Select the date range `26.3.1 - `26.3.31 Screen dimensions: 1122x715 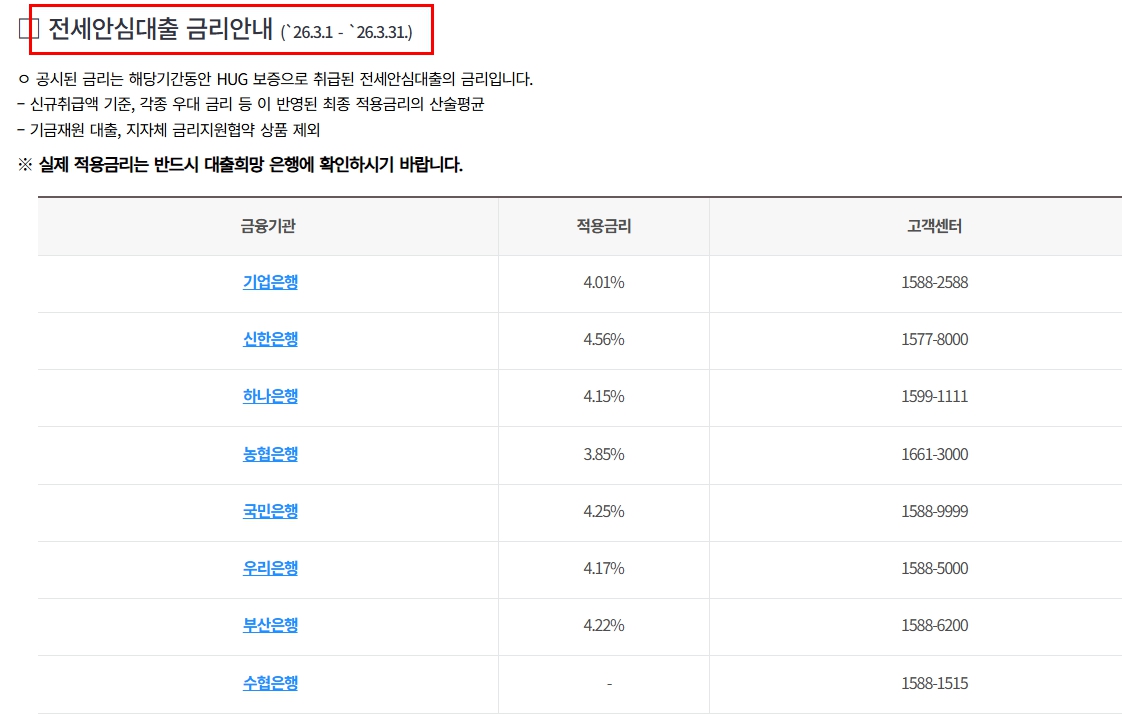tap(346, 32)
